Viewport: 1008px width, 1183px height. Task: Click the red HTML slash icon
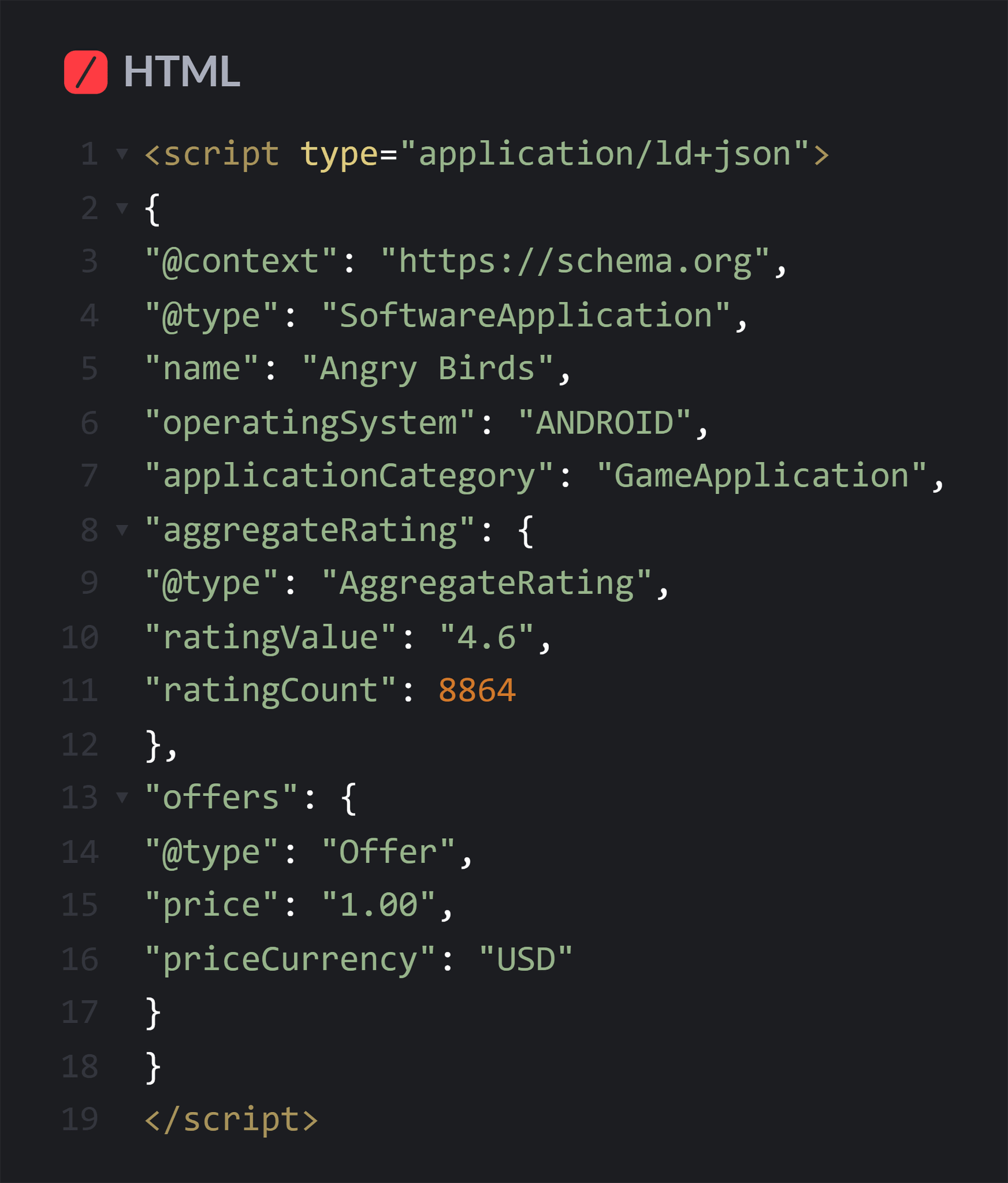pos(85,72)
